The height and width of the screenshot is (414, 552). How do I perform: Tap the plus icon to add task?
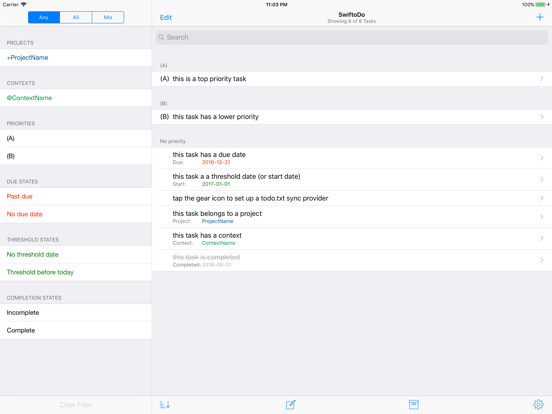(x=539, y=17)
